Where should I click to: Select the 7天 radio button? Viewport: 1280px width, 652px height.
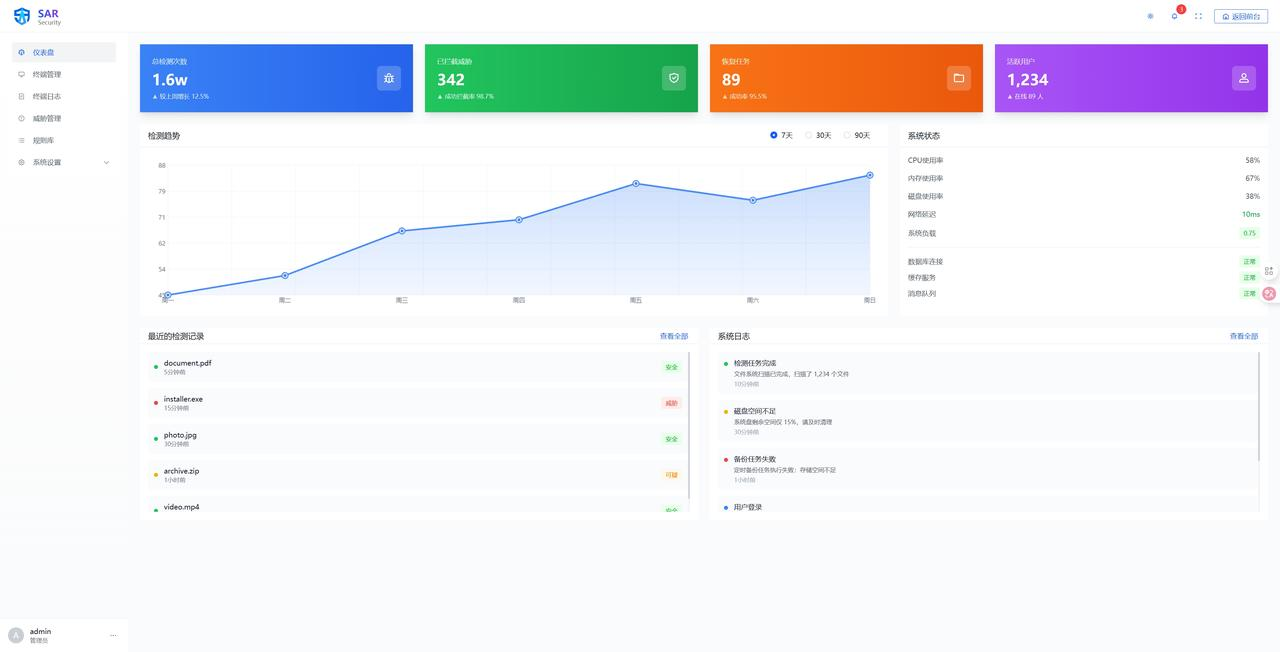(x=774, y=135)
